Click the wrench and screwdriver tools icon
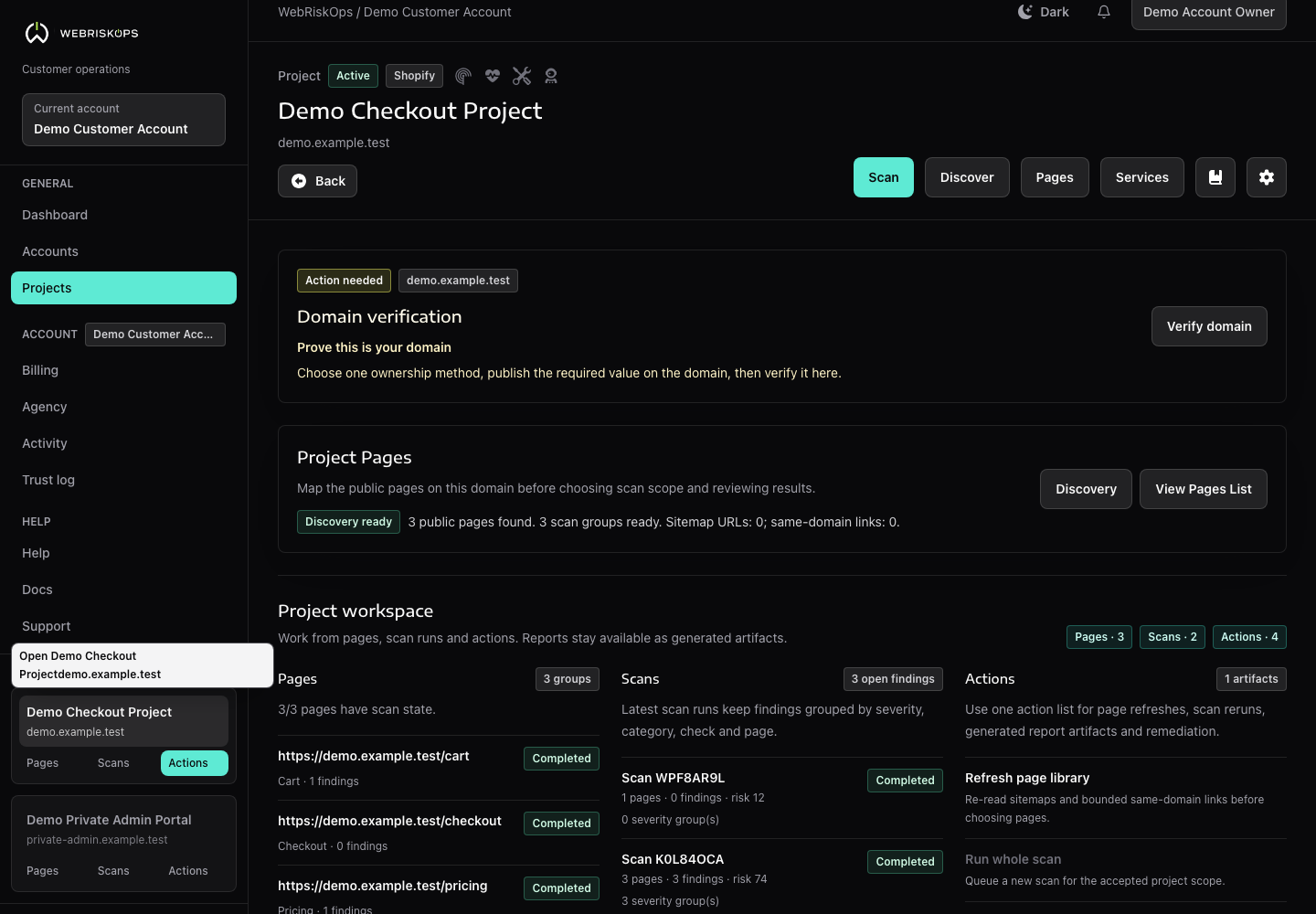Image resolution: width=1316 pixels, height=914 pixels. (522, 76)
